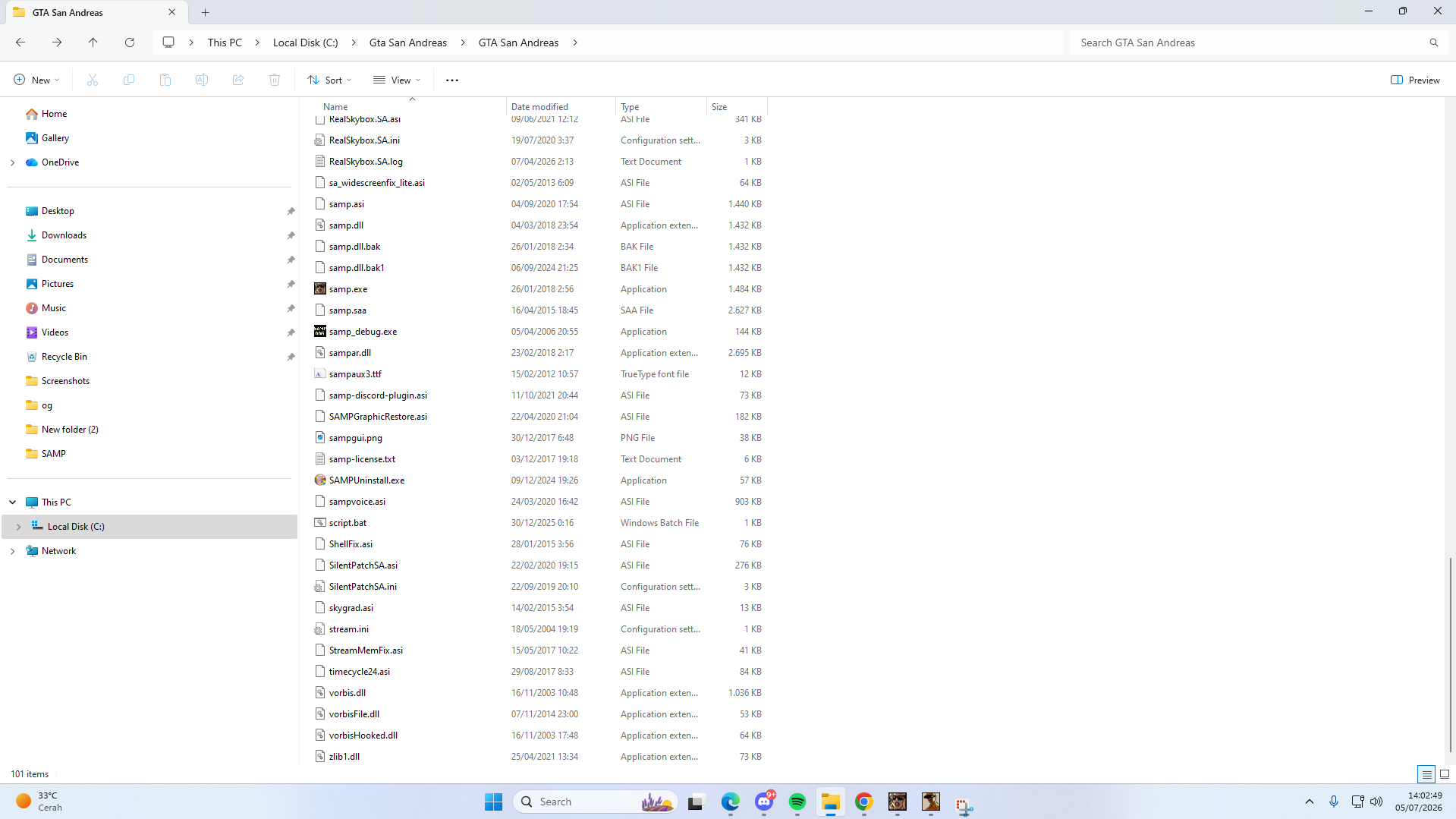Screen dimensions: 1456x819
Task: Collapse the This PC tree node
Action: point(12,502)
